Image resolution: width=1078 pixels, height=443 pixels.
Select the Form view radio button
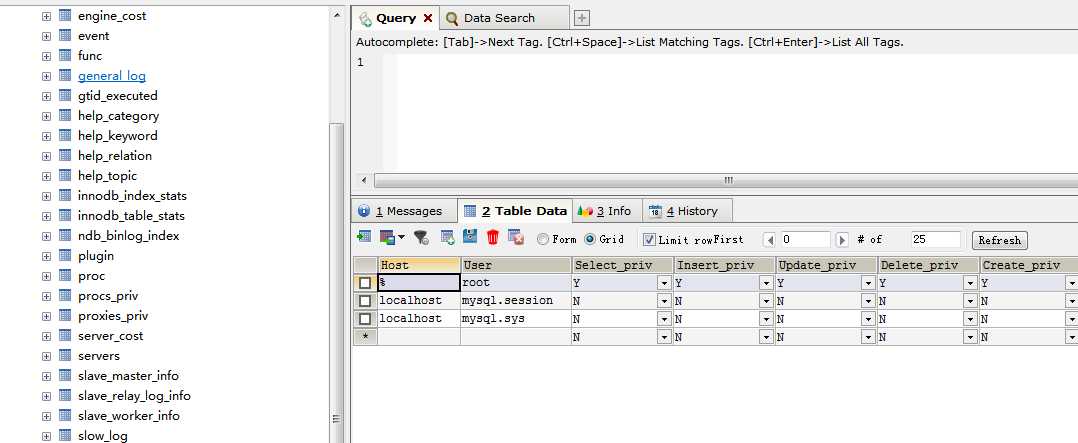(x=542, y=239)
